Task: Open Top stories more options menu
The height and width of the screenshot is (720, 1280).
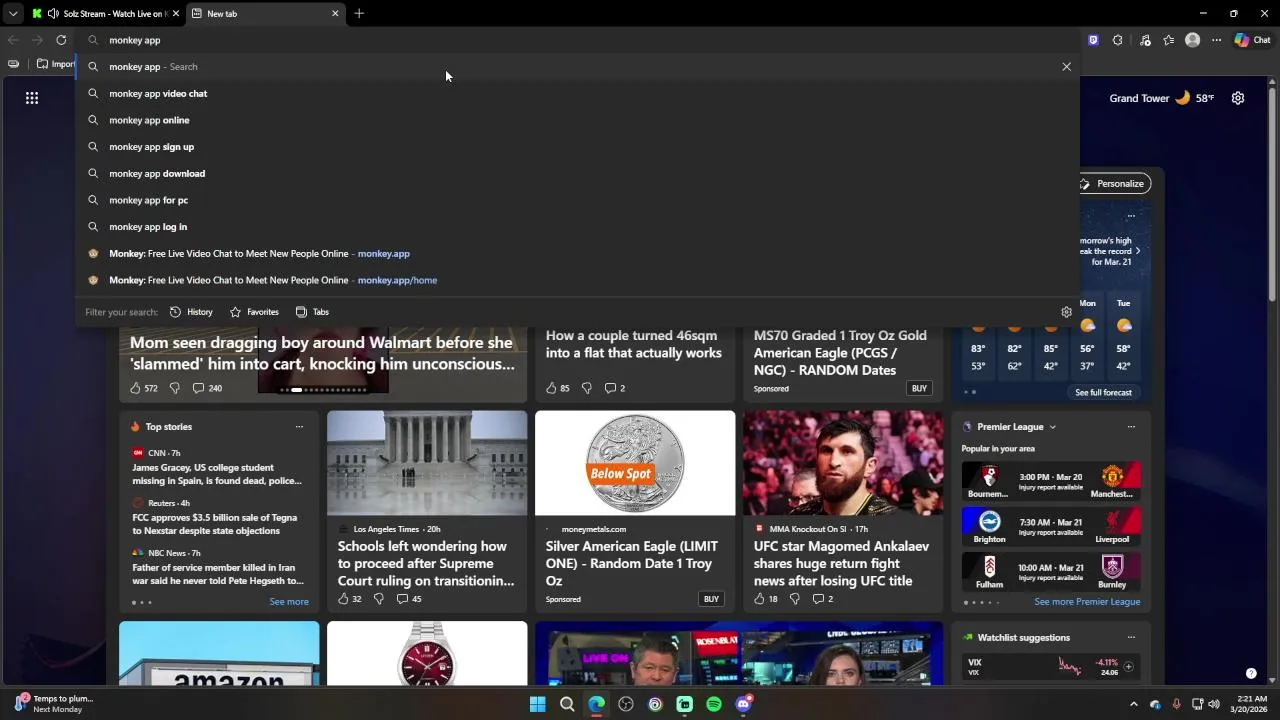Action: (299, 427)
